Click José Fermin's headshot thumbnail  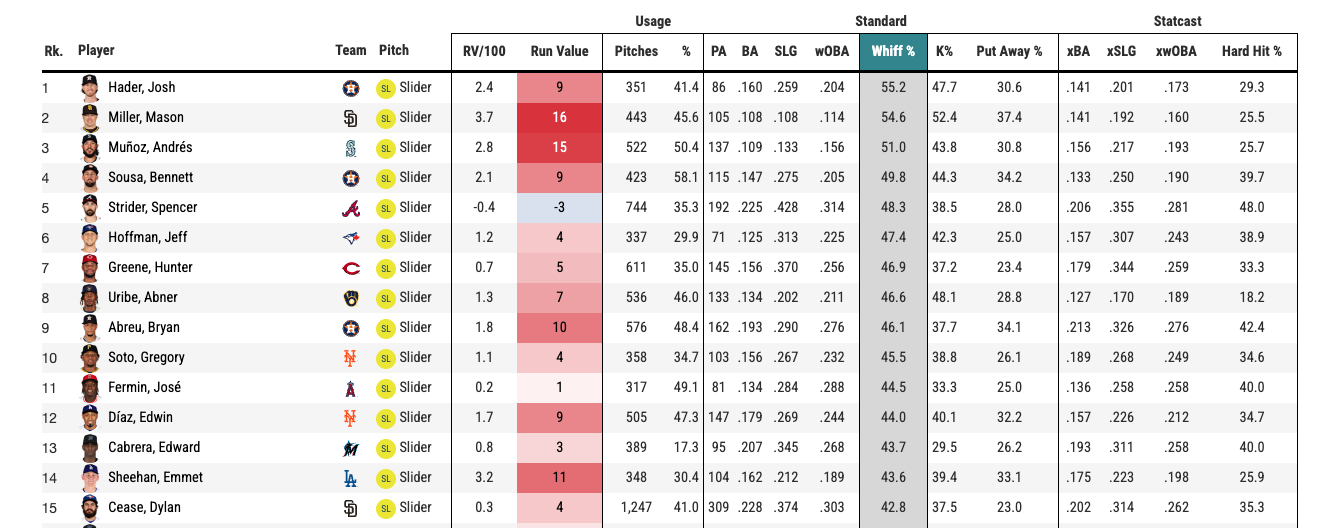(90, 388)
